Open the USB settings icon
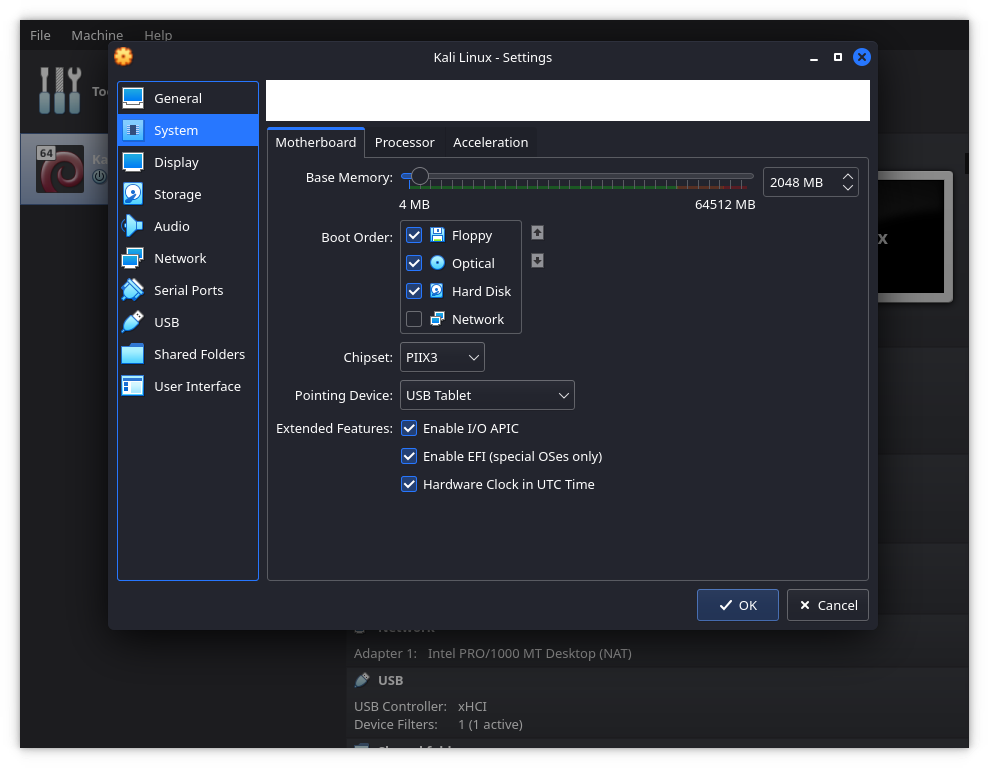This screenshot has height=768, width=989. point(133,322)
